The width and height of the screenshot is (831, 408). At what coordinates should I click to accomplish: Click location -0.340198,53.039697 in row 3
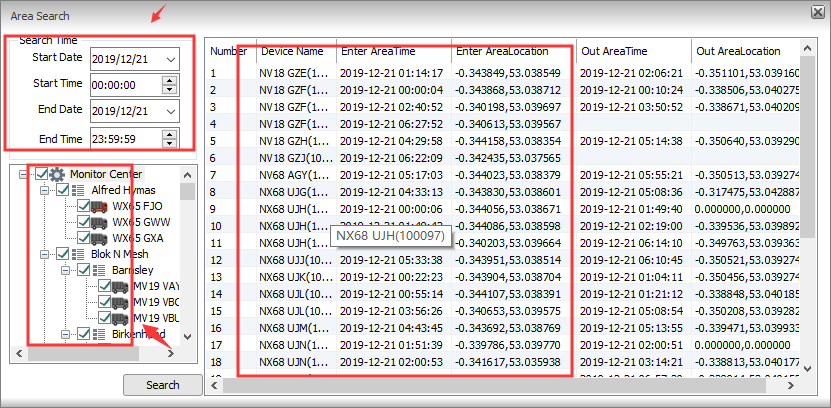click(x=508, y=107)
